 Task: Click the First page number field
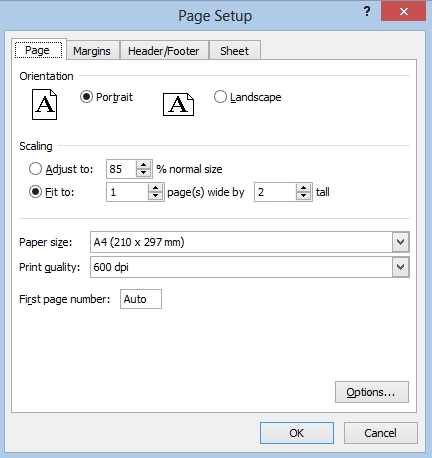(x=141, y=299)
